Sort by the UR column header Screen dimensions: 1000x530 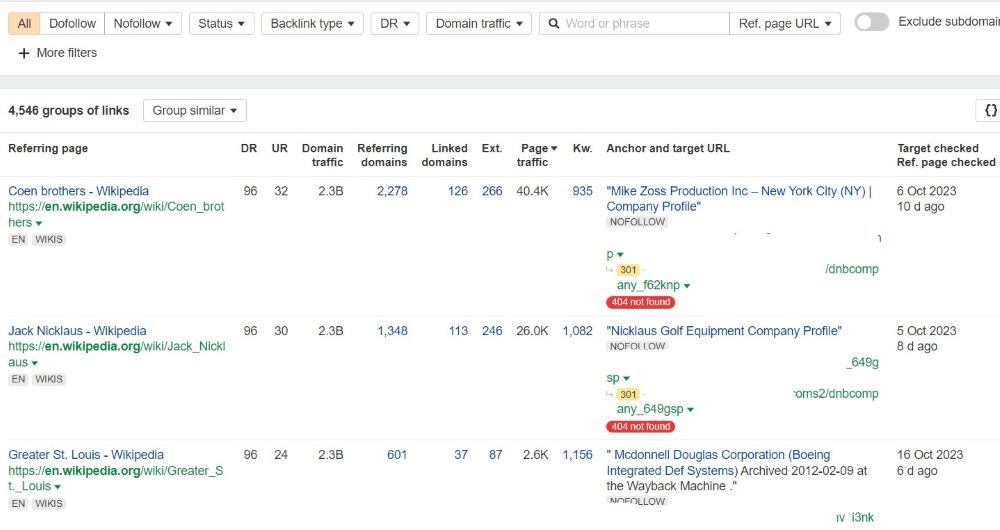click(279, 148)
